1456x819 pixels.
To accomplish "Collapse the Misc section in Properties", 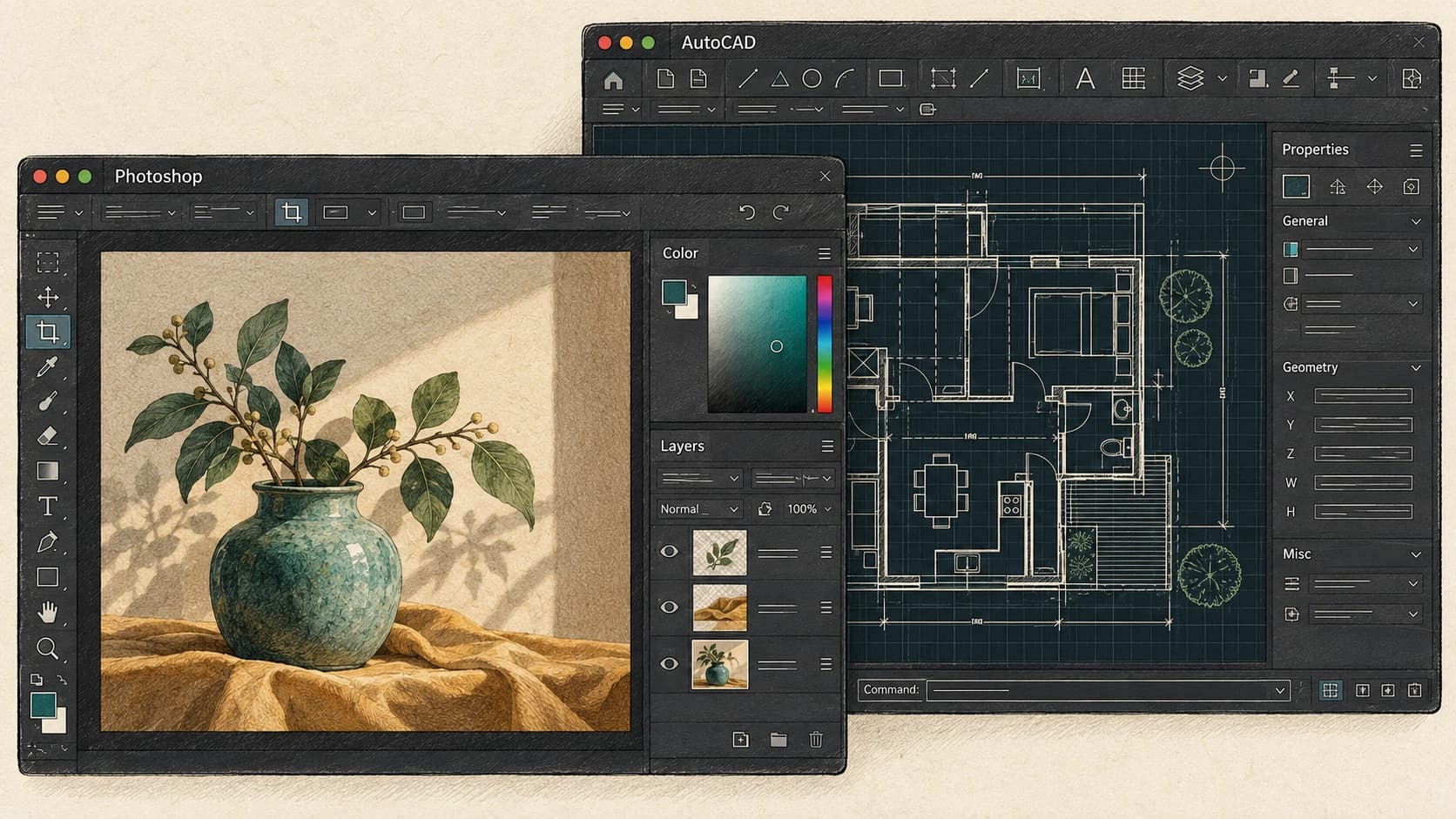I will [1416, 554].
